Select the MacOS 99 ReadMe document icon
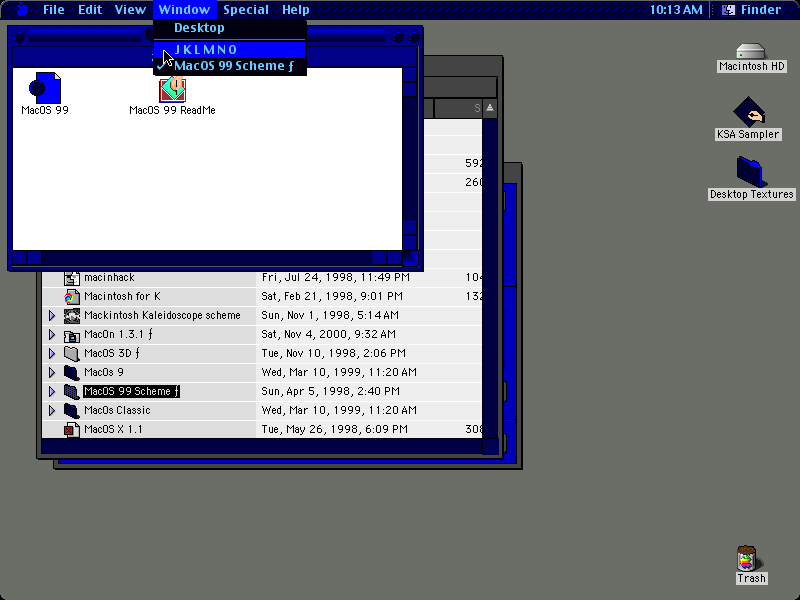The image size is (800, 600). point(172,89)
